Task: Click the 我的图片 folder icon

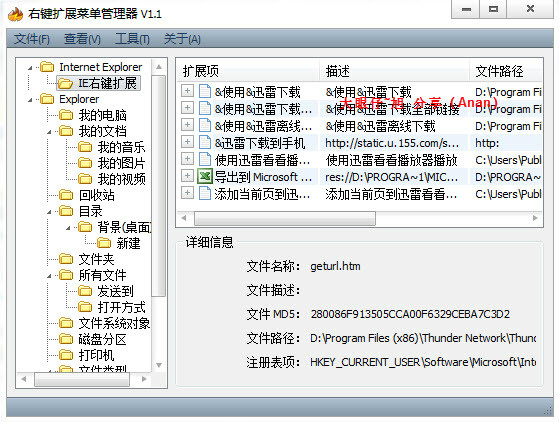Action: (85, 163)
